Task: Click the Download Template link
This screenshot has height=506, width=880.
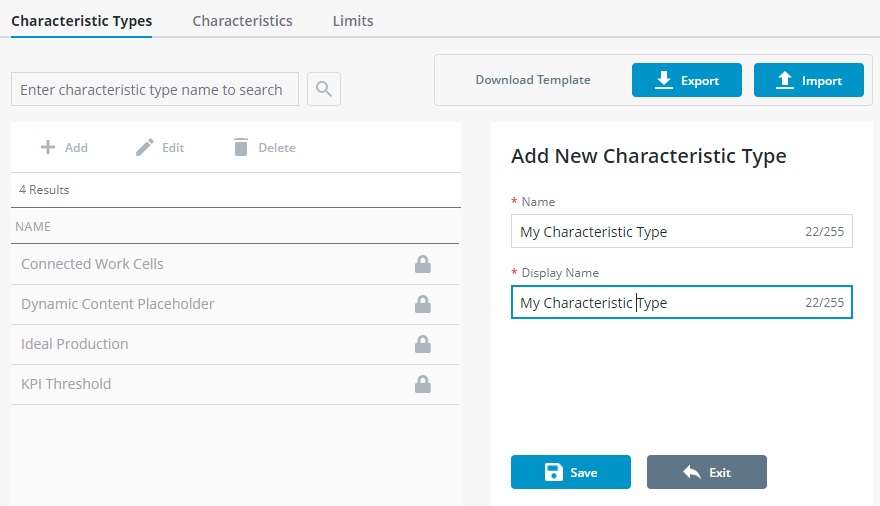Action: tap(533, 80)
